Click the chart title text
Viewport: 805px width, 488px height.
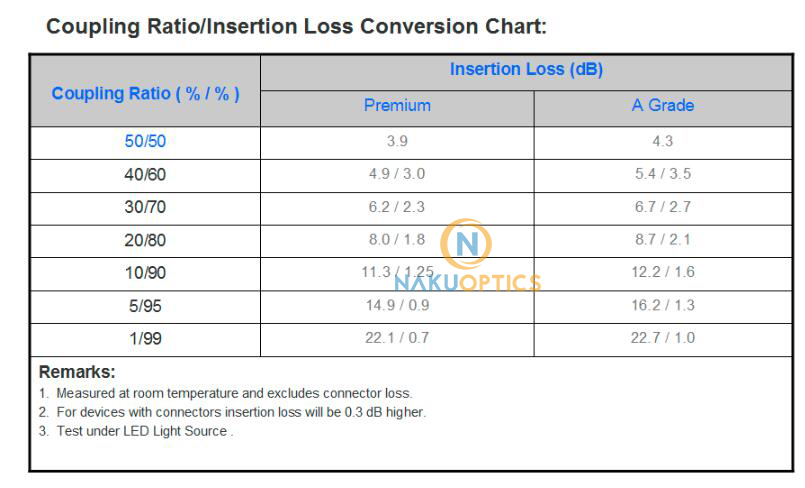(x=297, y=27)
